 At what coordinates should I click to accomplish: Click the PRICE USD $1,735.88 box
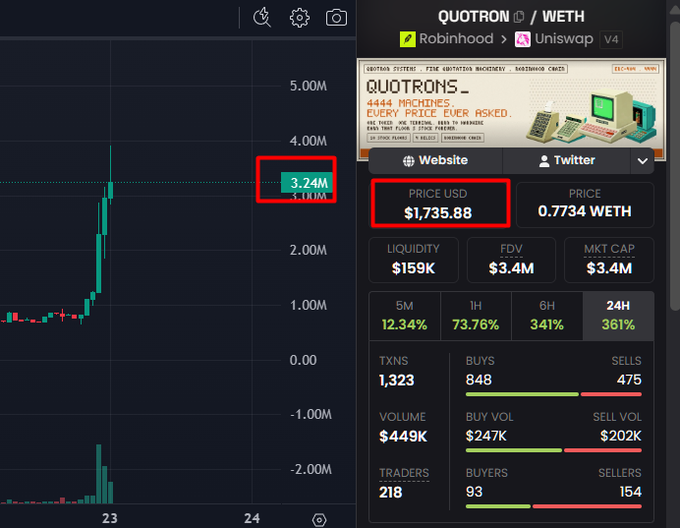pyautogui.click(x=438, y=204)
